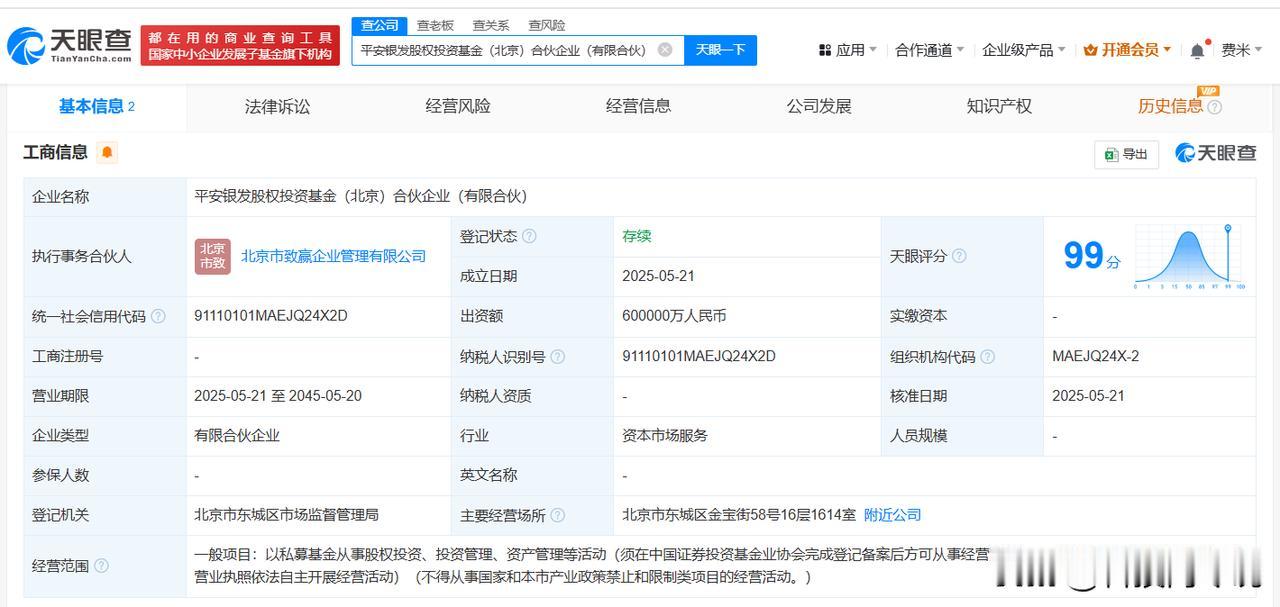Open 北京市致嬴企业管理有限公司 link
This screenshot has height=607, width=1280.
tap(333, 256)
